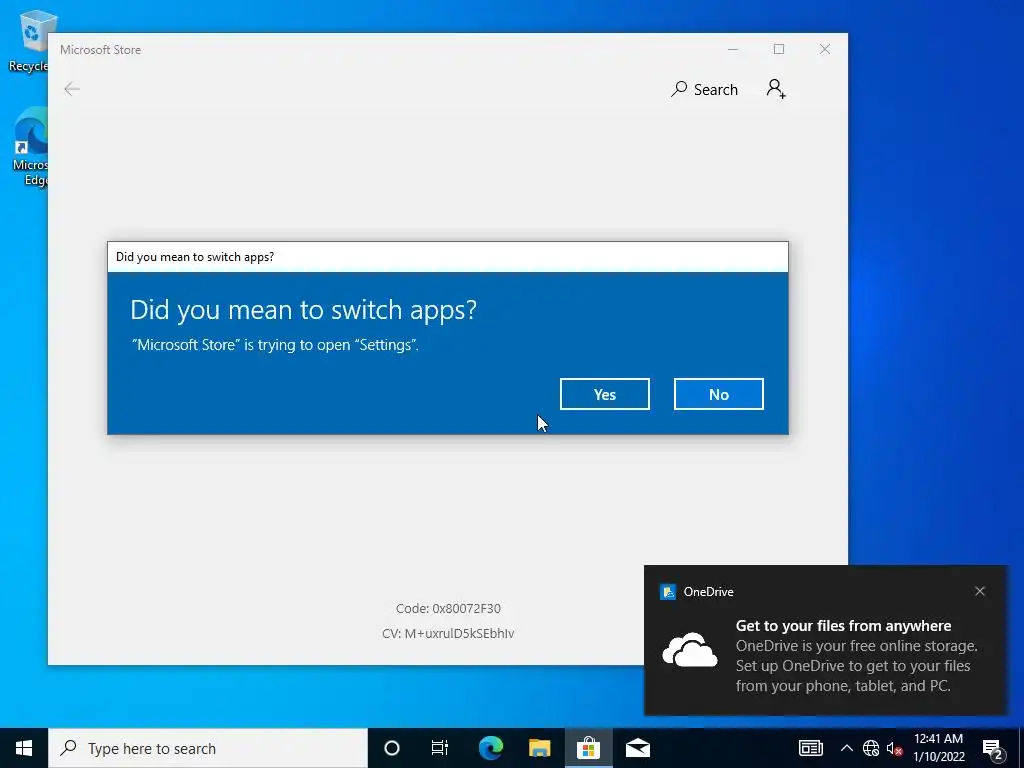Click the muted volume icon
Screen dimensions: 1024x768
tap(894, 748)
